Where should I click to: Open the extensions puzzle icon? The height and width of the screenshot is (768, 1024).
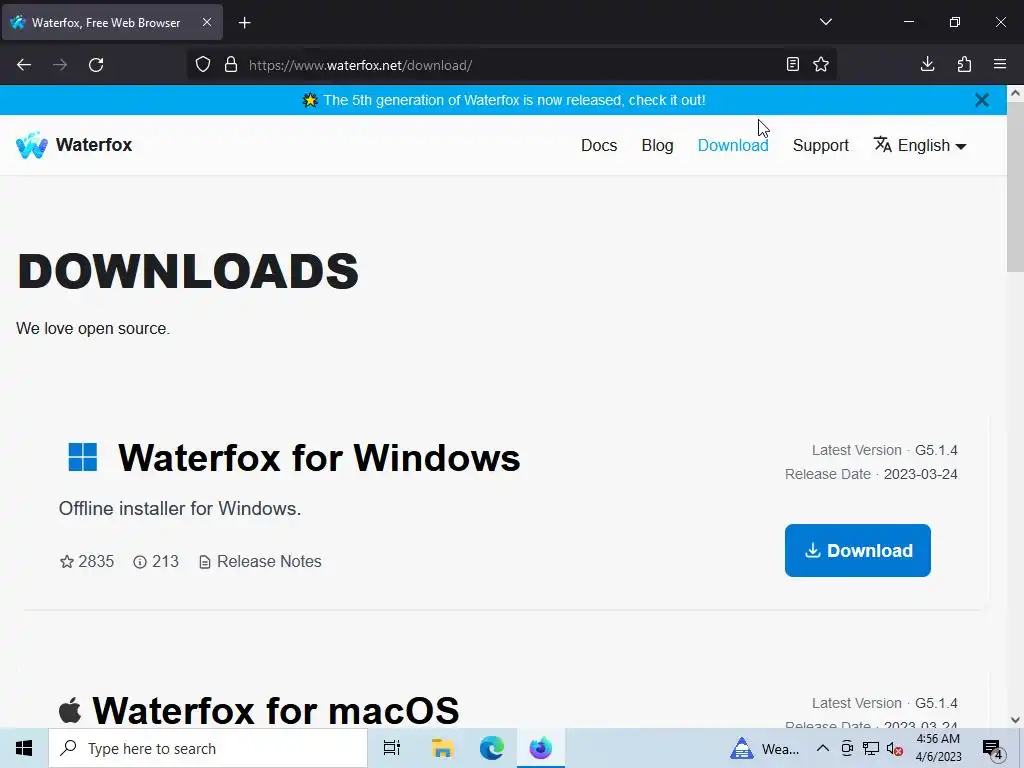964,65
